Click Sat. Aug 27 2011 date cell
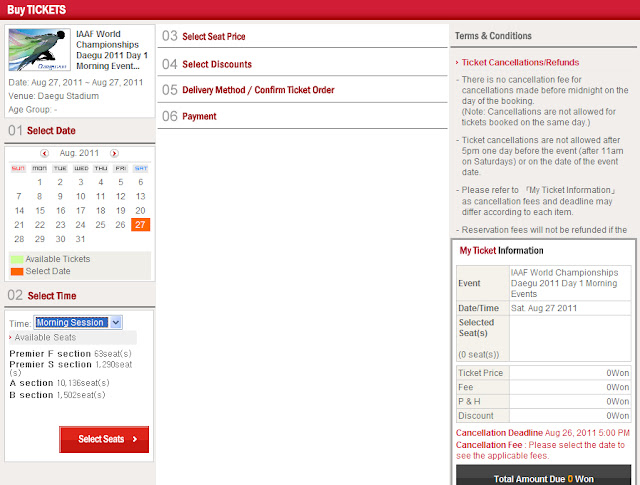640x485 pixels. [x=570, y=308]
